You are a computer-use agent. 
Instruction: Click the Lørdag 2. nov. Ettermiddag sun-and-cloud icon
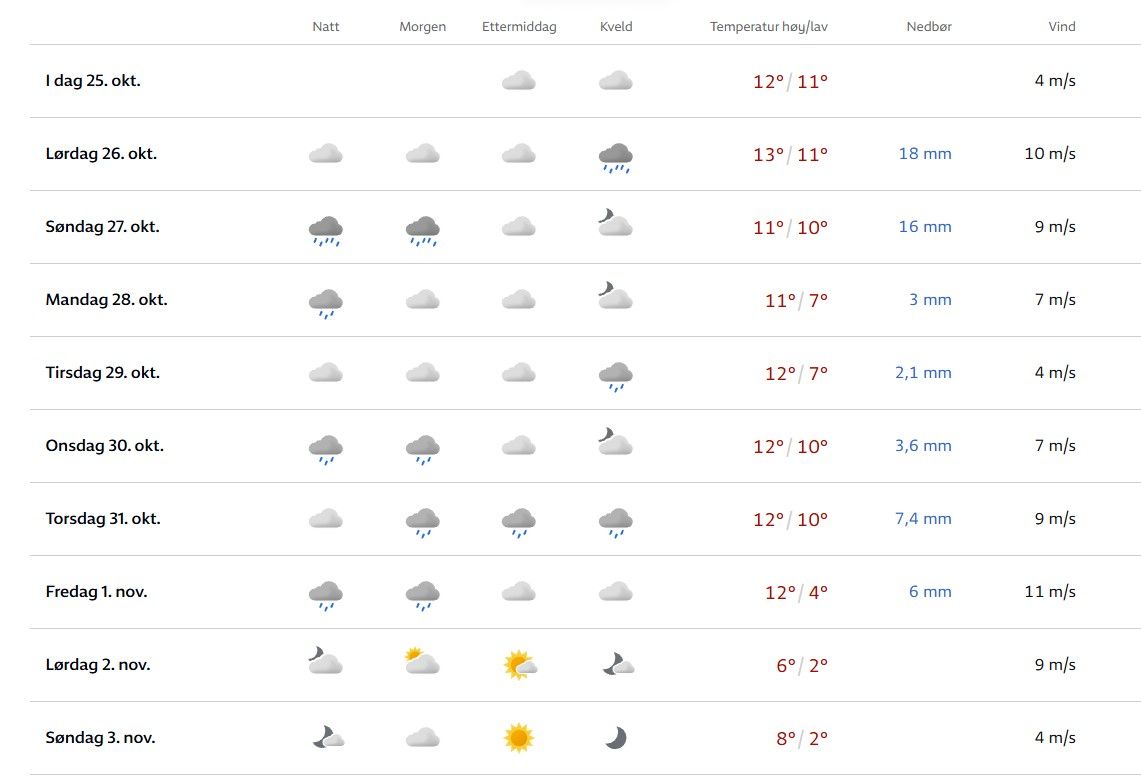pyautogui.click(x=520, y=665)
